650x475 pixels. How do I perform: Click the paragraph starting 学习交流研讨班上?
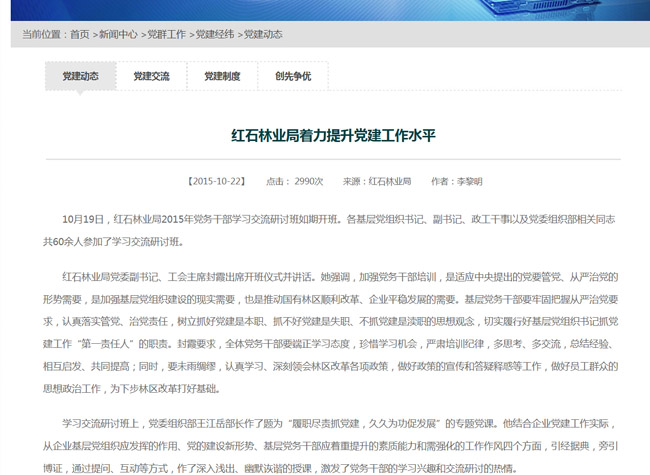[x=330, y=446]
